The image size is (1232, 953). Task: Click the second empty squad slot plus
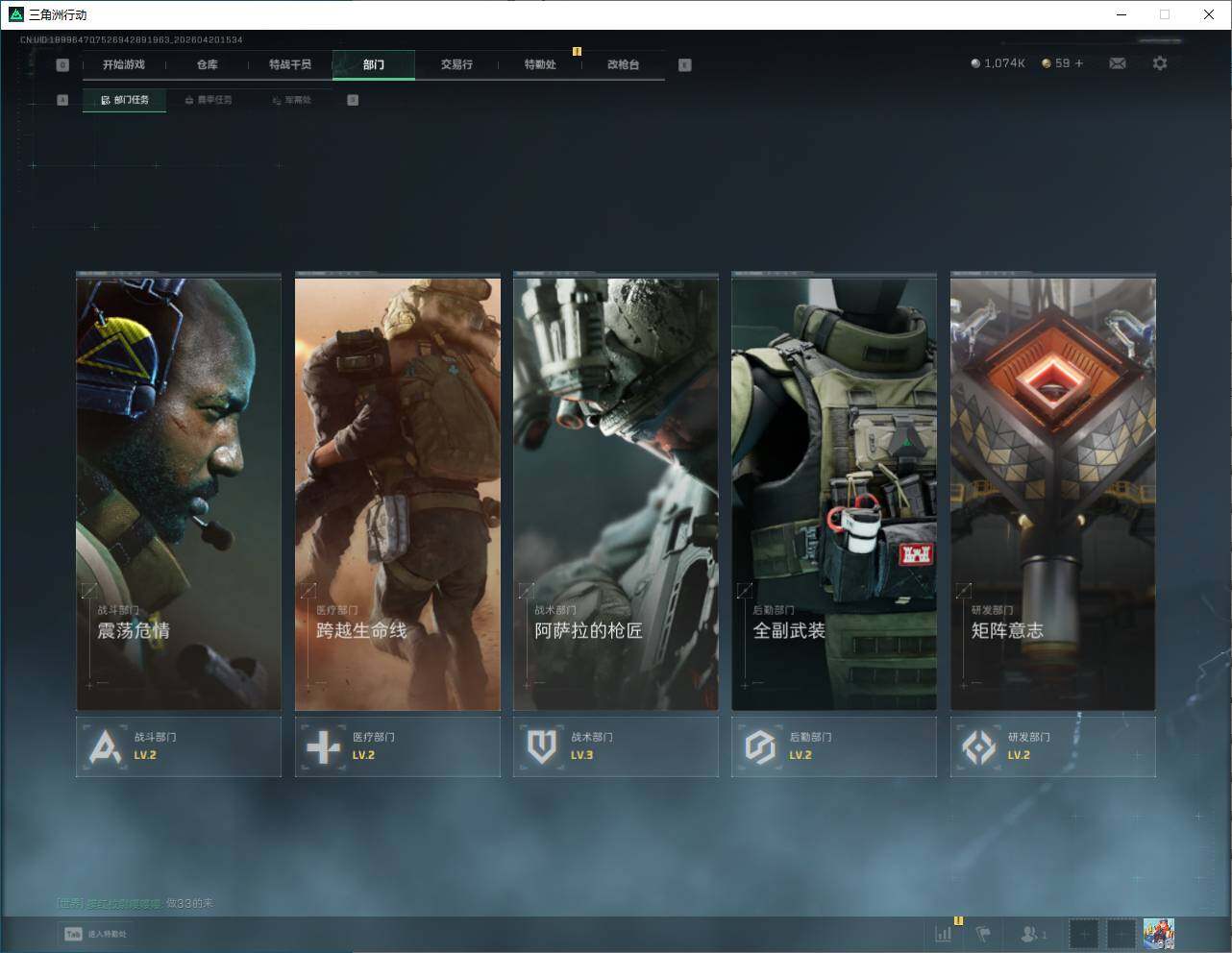tap(1121, 933)
